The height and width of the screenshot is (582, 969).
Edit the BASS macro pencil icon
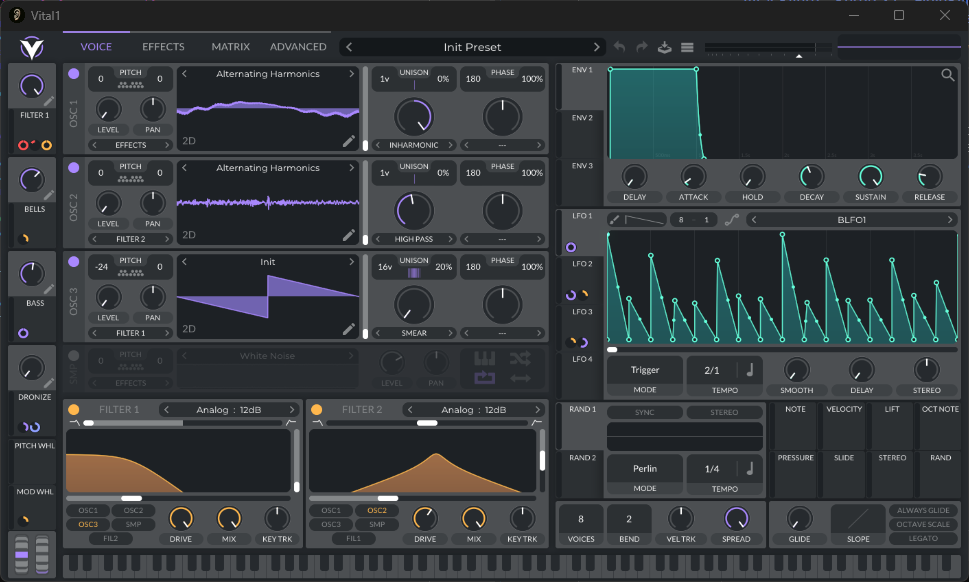click(x=49, y=289)
